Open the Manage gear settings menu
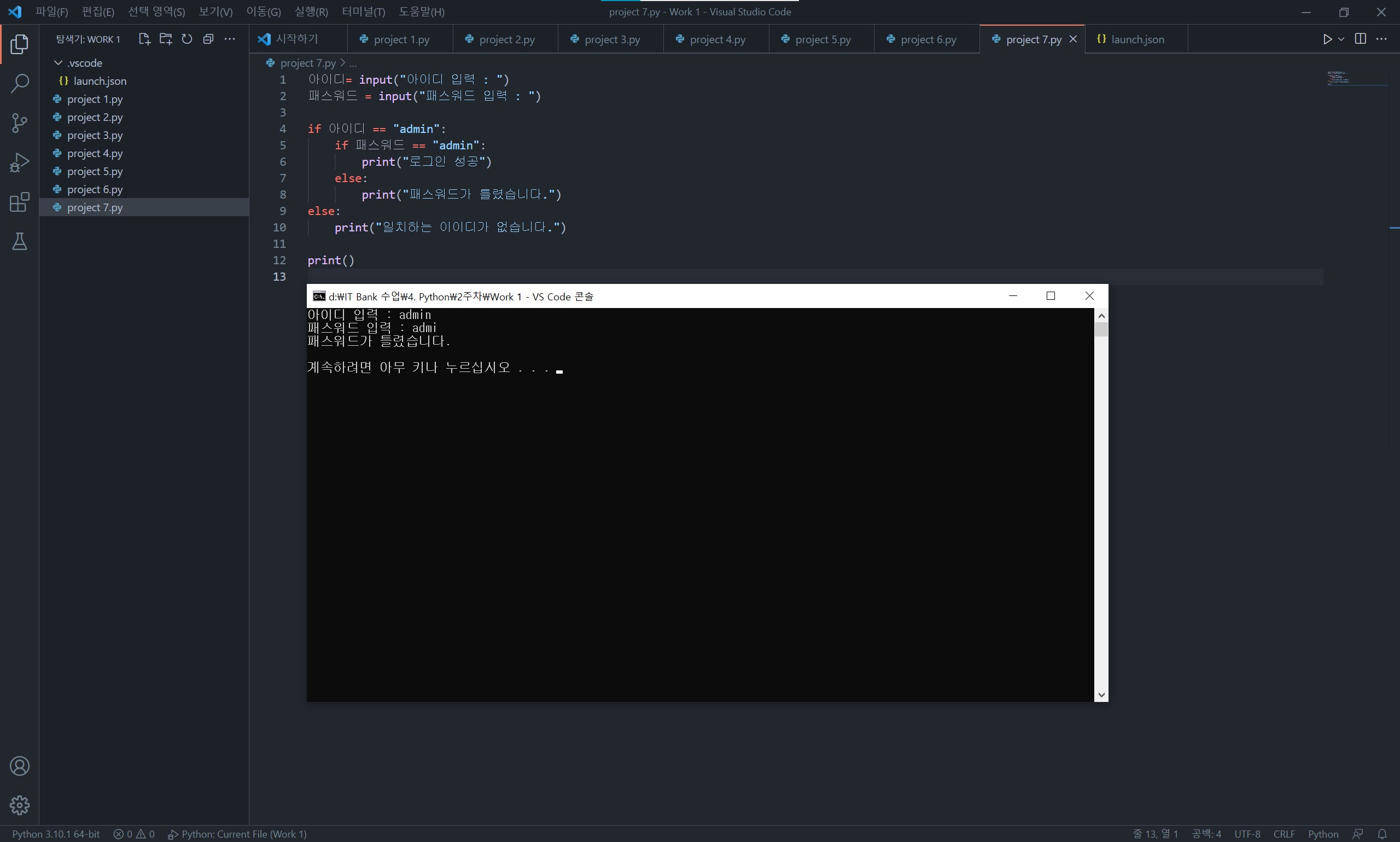 pos(19,805)
